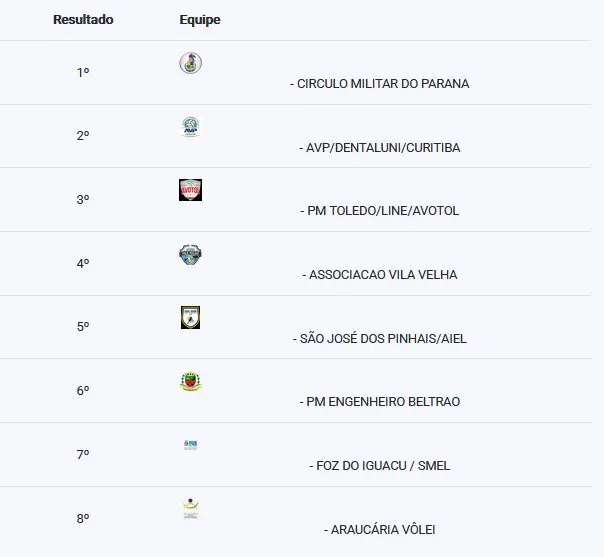Click the PM TOLEDO/LINE/AVOTOL team name
604x557 pixels.
tap(380, 211)
